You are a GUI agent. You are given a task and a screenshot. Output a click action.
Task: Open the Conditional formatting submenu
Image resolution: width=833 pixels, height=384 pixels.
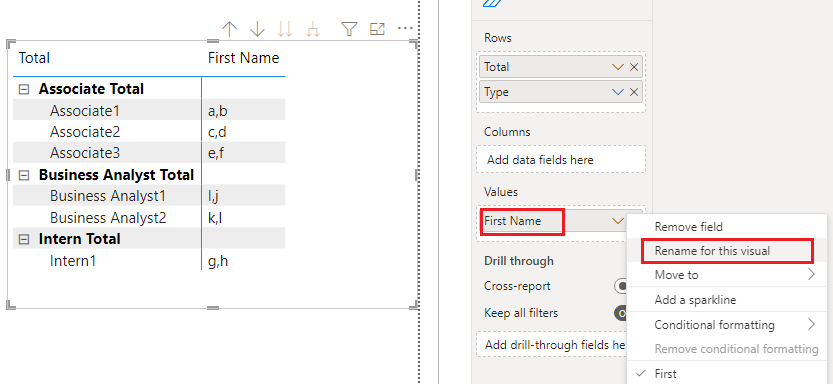[x=727, y=325]
